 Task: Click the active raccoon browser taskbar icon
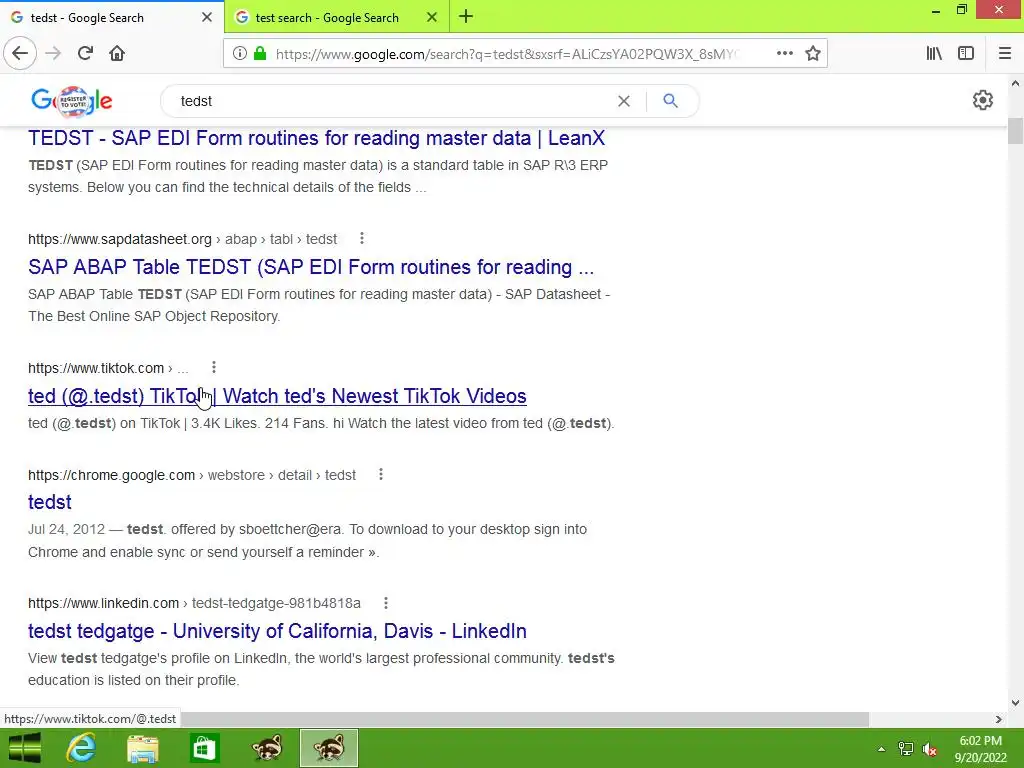[328, 748]
